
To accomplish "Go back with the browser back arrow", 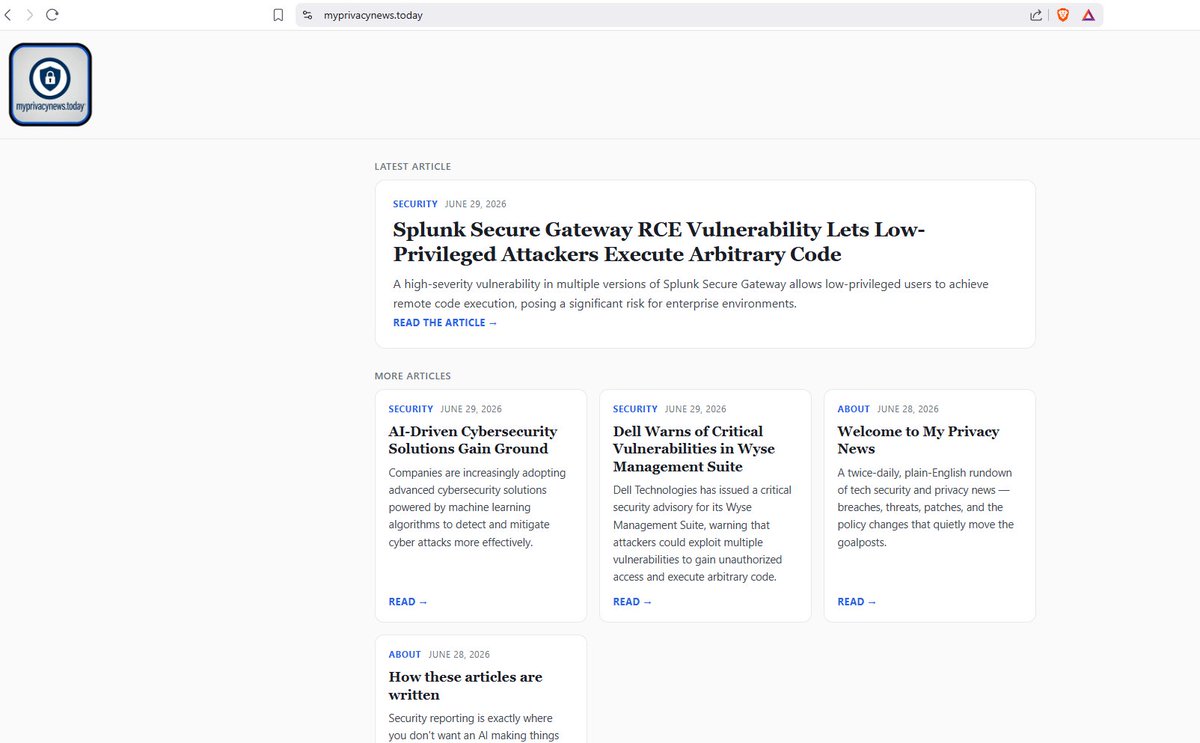I will tap(8, 15).
